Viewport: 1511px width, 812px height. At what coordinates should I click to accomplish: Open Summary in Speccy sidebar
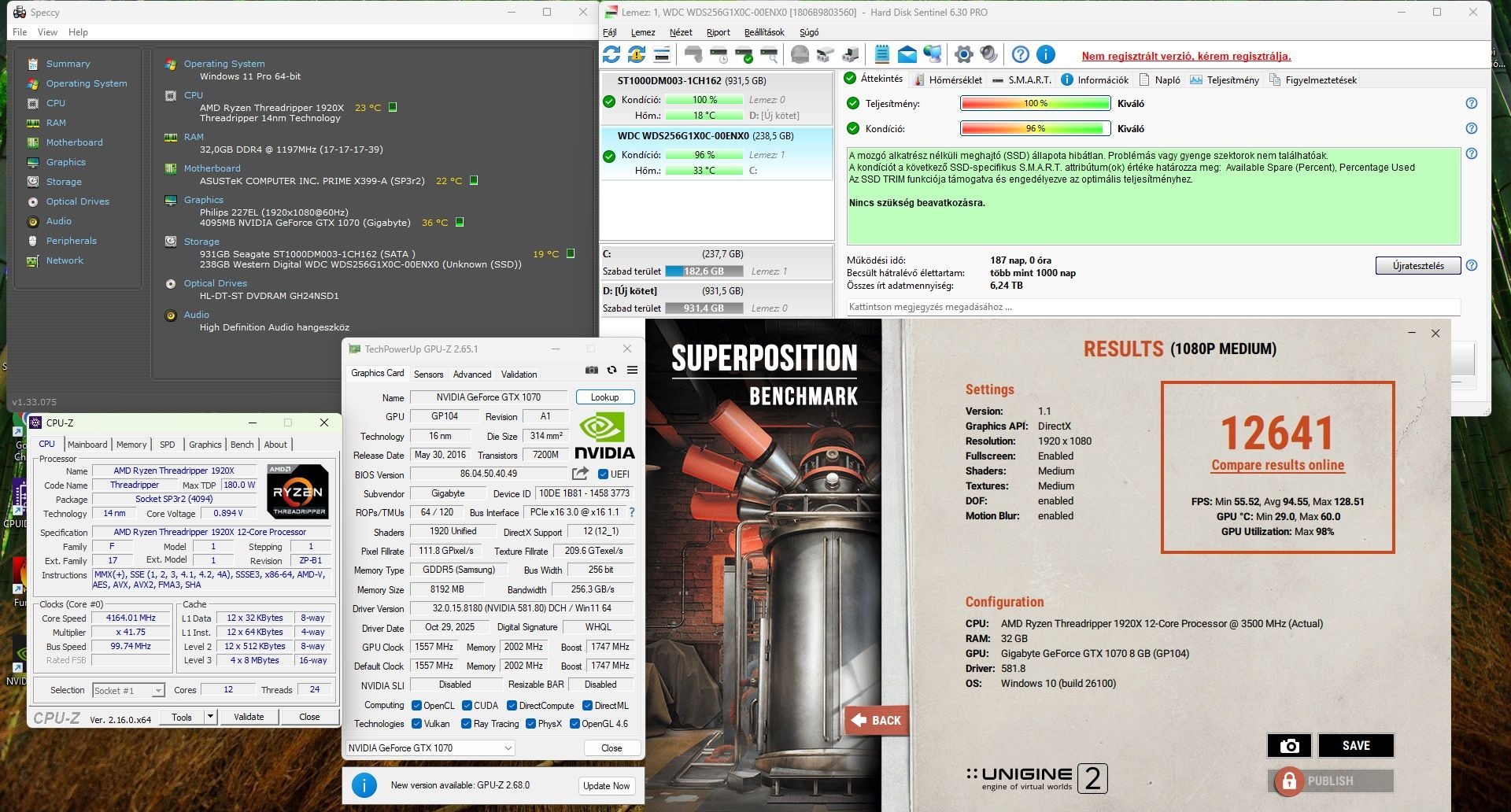coord(68,64)
